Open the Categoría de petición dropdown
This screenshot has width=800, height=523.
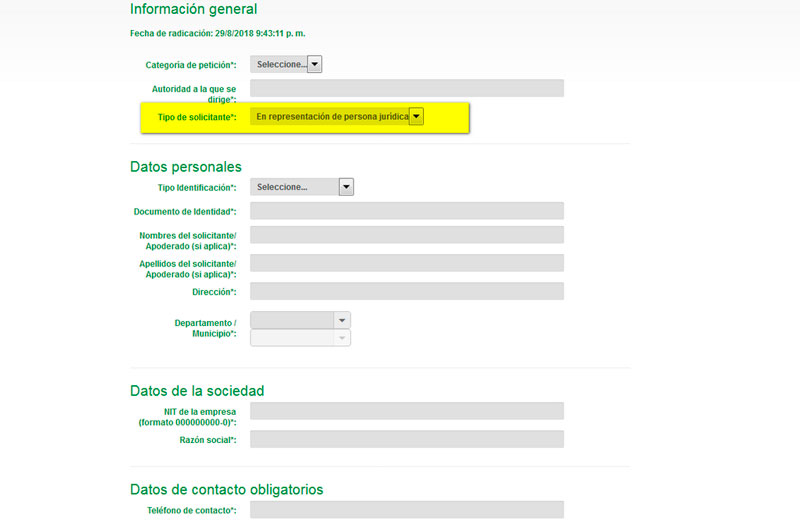coord(286,64)
